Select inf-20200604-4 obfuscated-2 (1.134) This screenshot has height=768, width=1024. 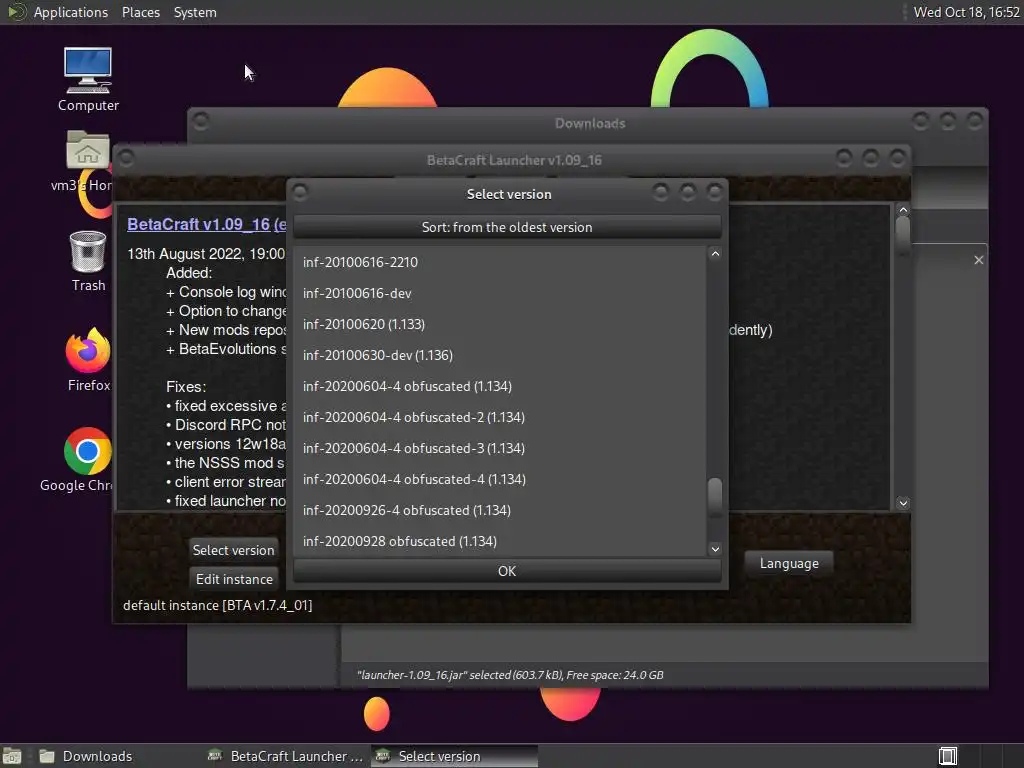[x=500, y=417]
